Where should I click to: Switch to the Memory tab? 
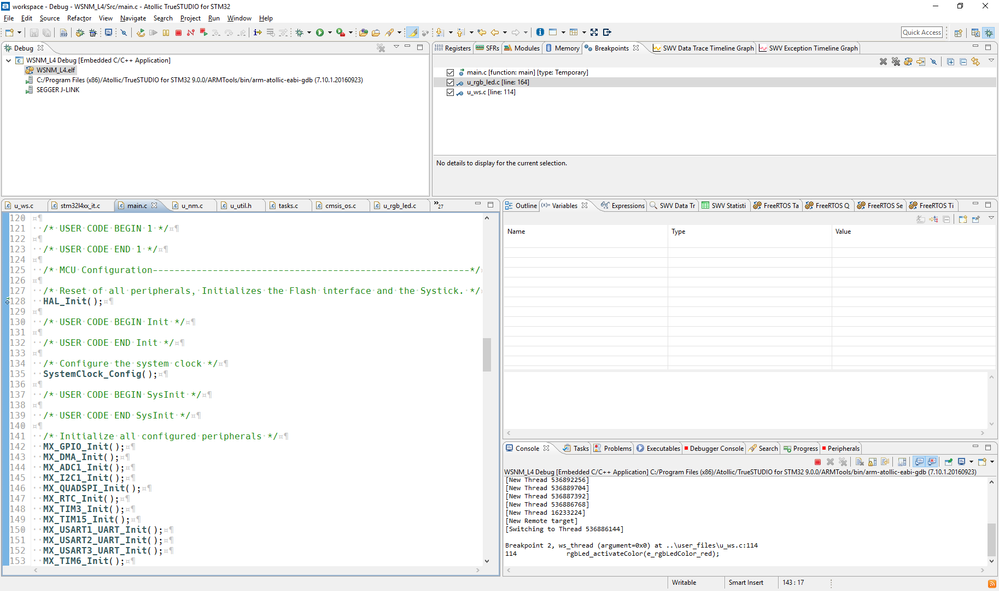point(562,48)
